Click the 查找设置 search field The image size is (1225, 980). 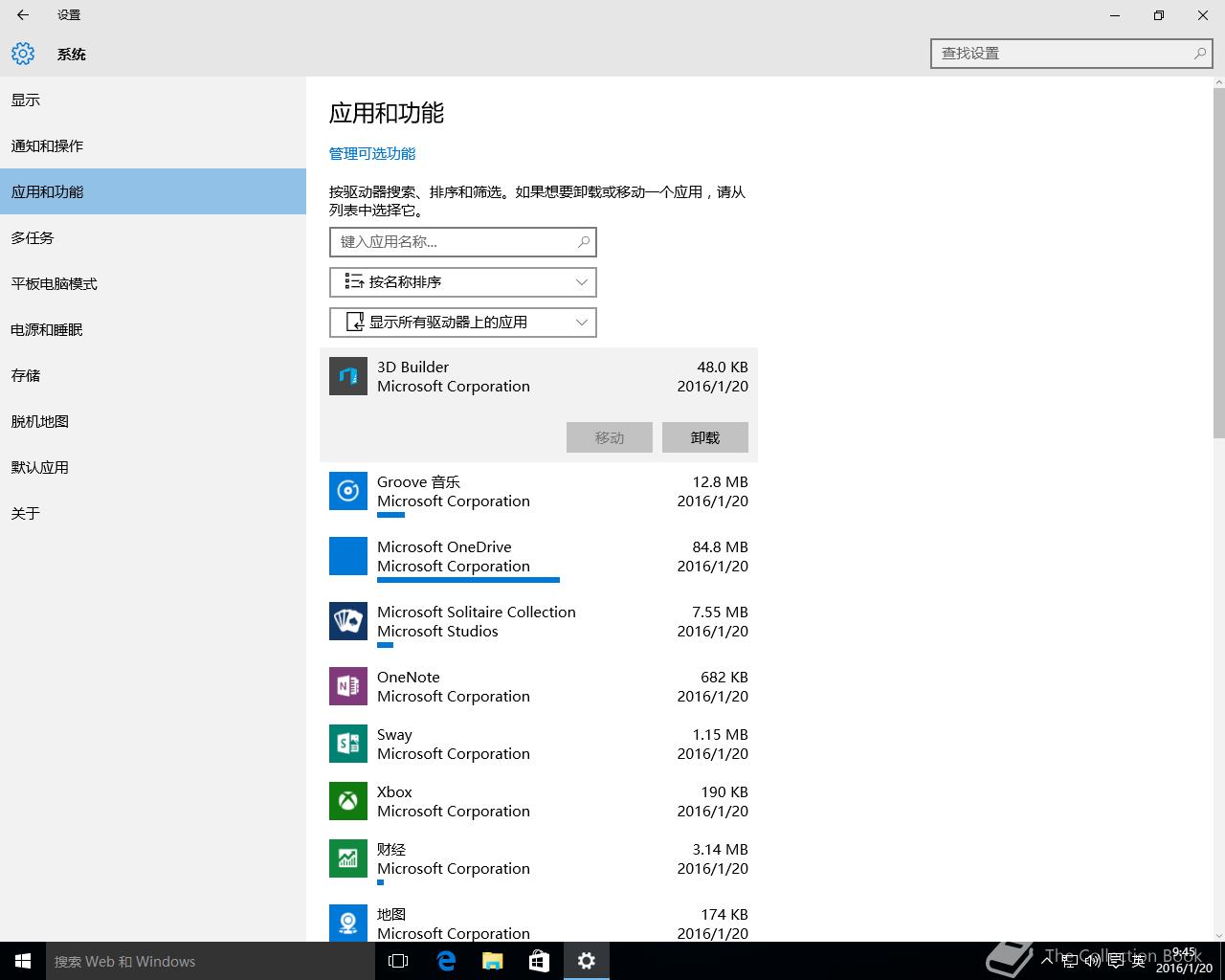click(x=1072, y=54)
